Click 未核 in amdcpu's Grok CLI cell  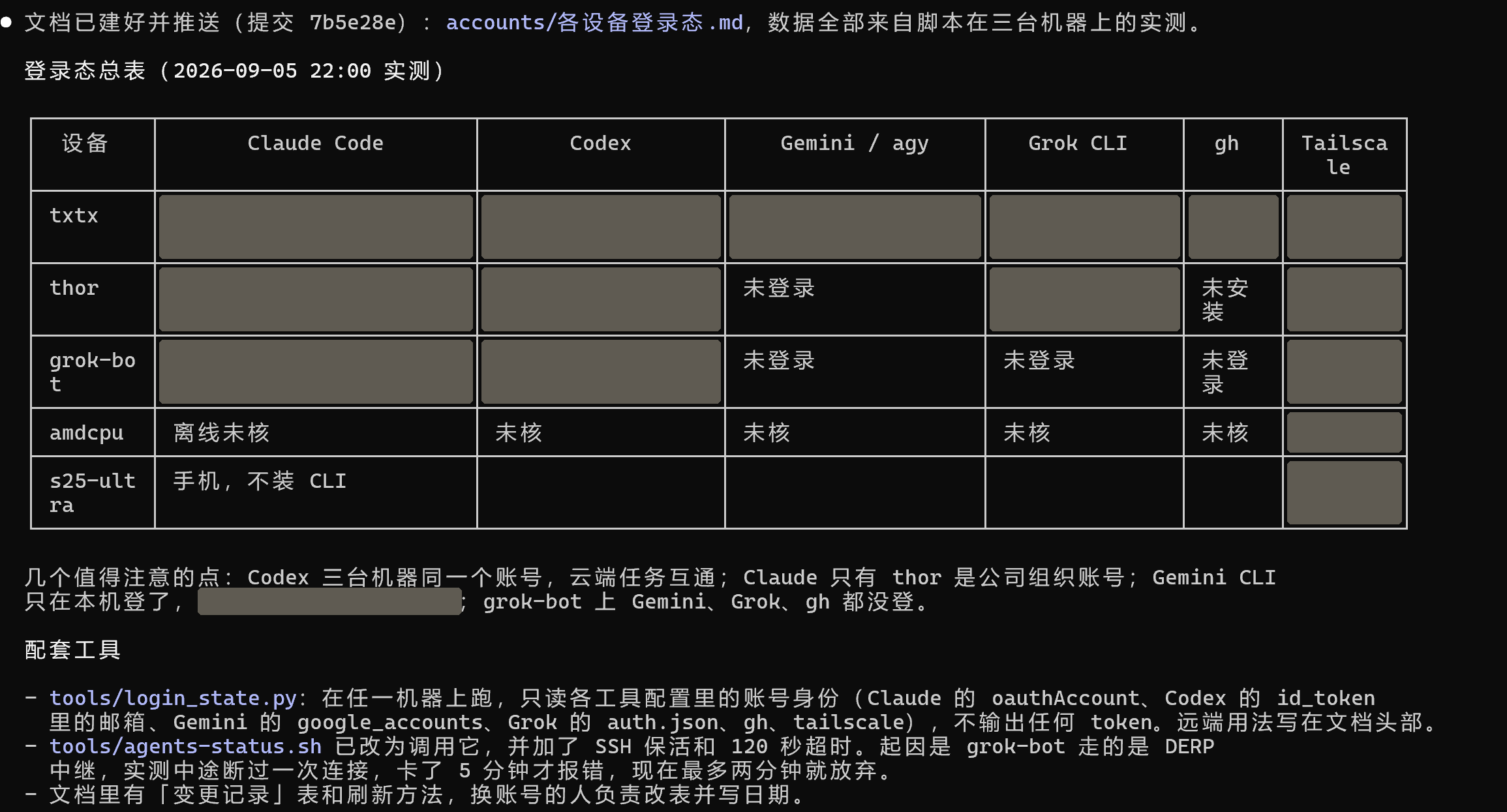coord(1027,433)
